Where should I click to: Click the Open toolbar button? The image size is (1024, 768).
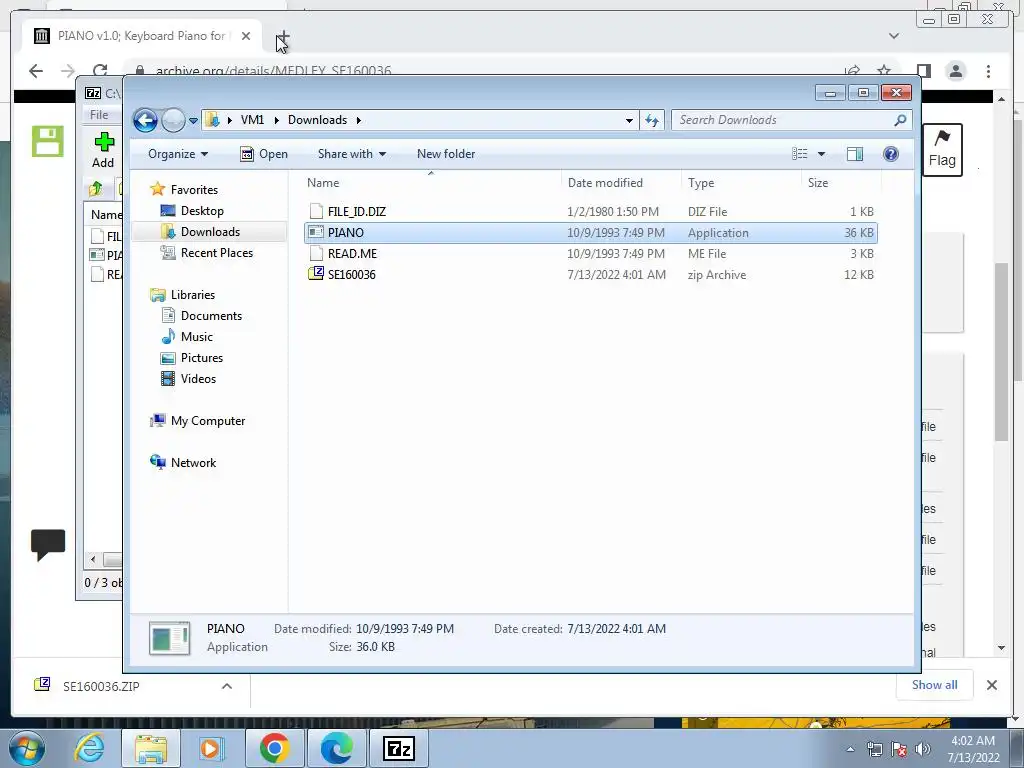point(264,154)
